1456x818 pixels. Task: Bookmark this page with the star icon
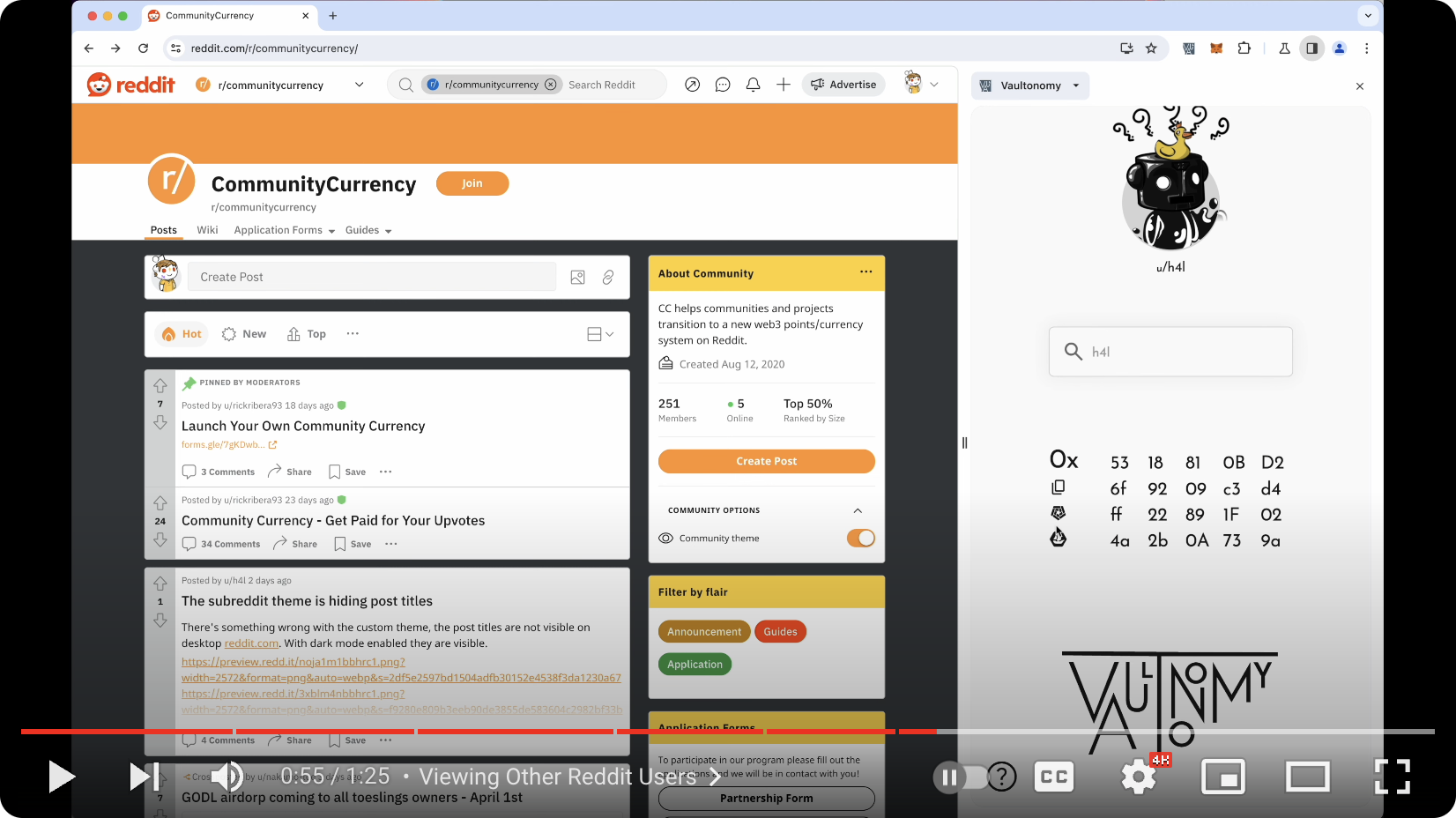point(1151,48)
